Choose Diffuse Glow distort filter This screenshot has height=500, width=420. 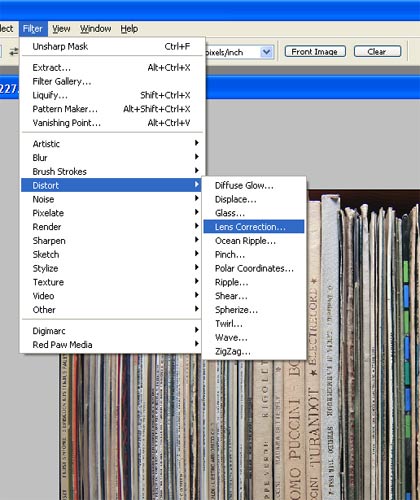(x=254, y=186)
